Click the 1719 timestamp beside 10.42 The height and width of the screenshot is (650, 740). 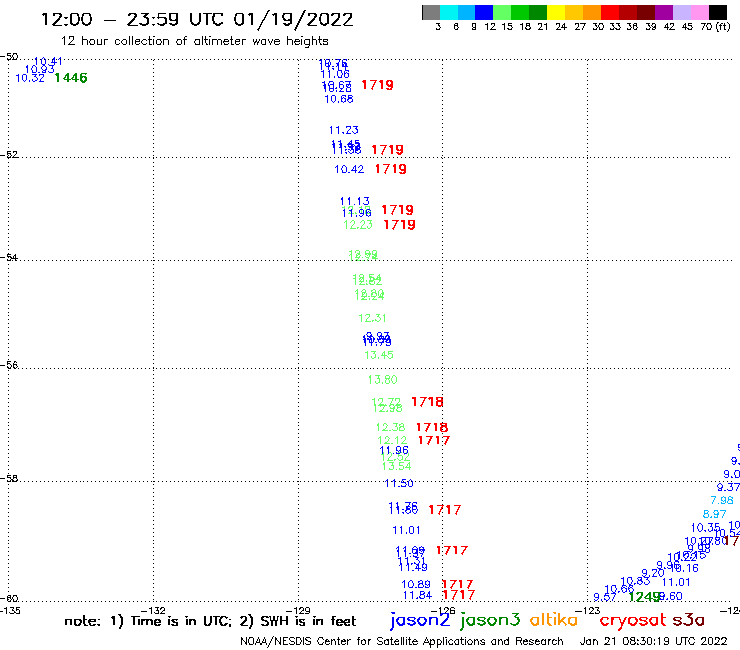coord(391,169)
